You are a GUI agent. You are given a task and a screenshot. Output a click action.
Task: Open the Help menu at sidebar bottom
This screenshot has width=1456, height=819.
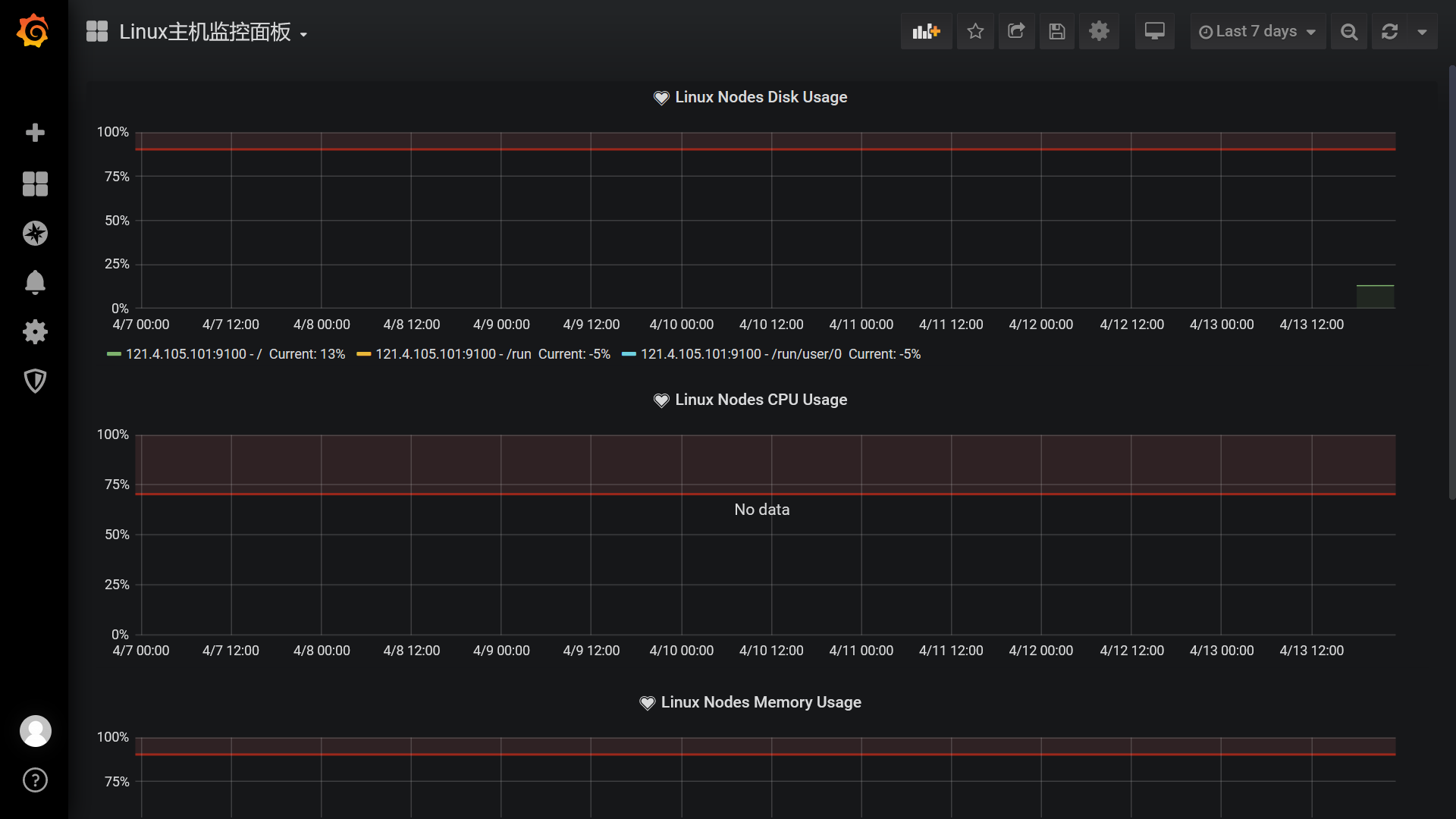(35, 780)
